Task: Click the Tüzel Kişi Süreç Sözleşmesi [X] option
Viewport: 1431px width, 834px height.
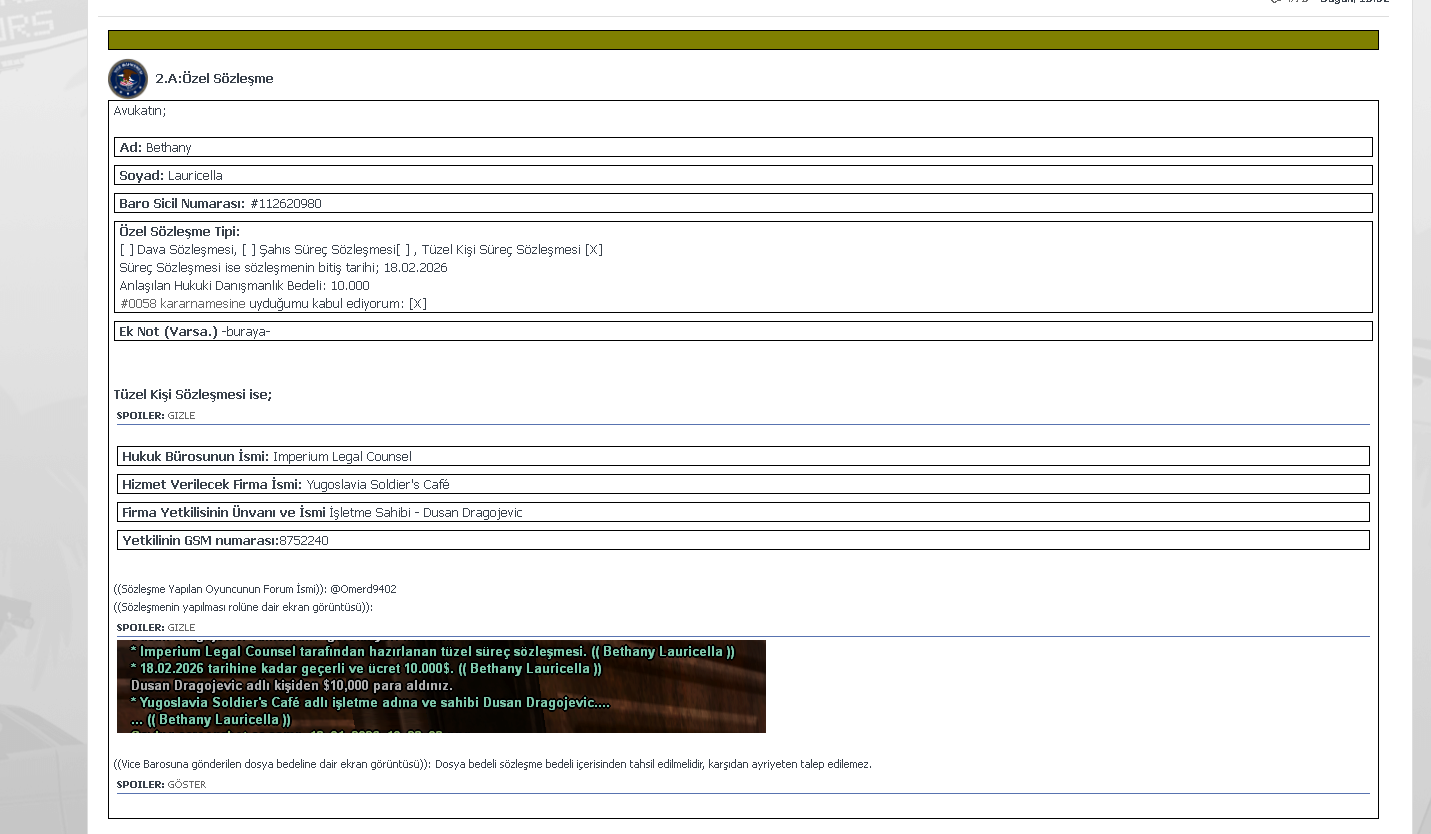Action: 512,250
